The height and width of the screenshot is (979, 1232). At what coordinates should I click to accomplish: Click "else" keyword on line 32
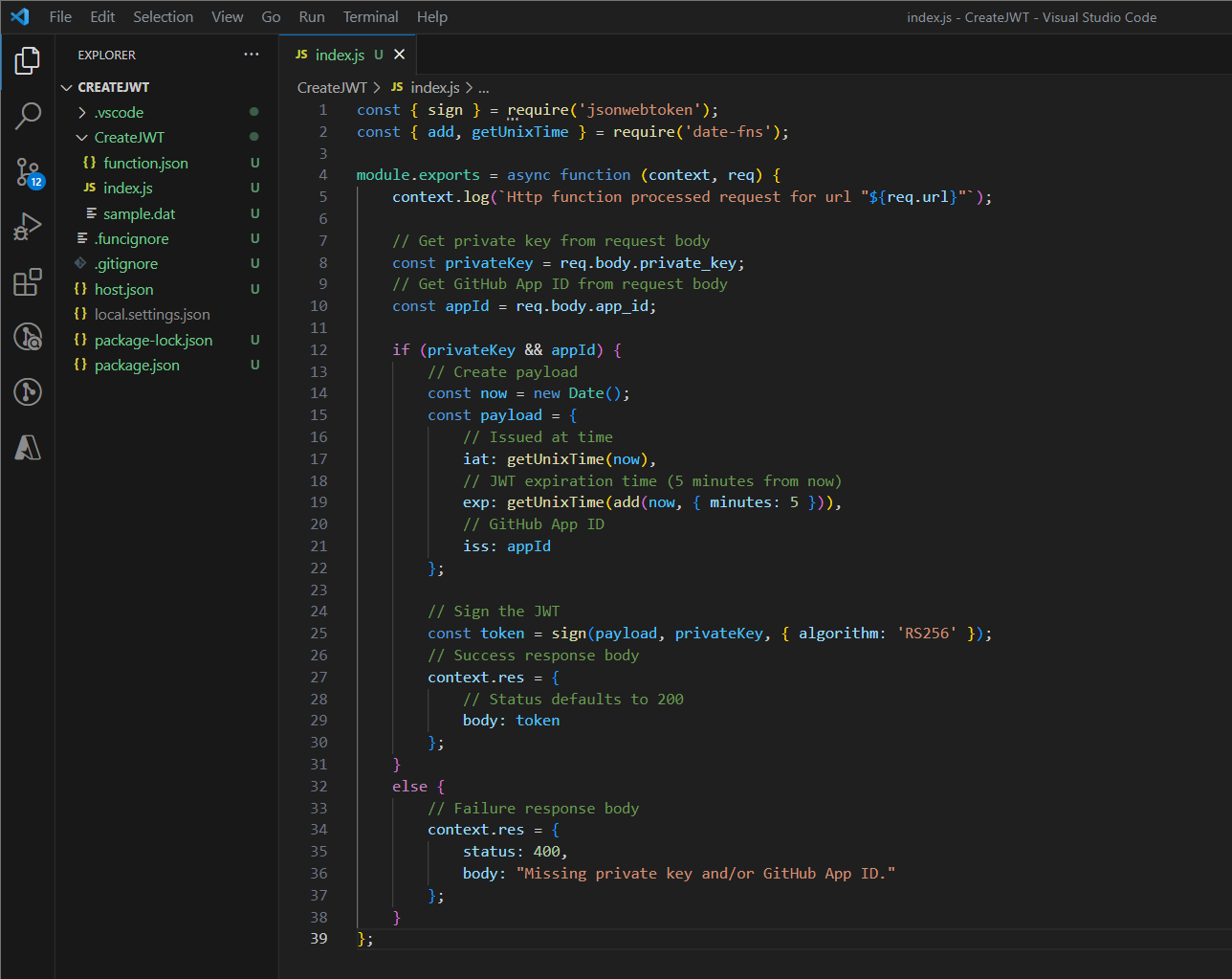click(409, 786)
